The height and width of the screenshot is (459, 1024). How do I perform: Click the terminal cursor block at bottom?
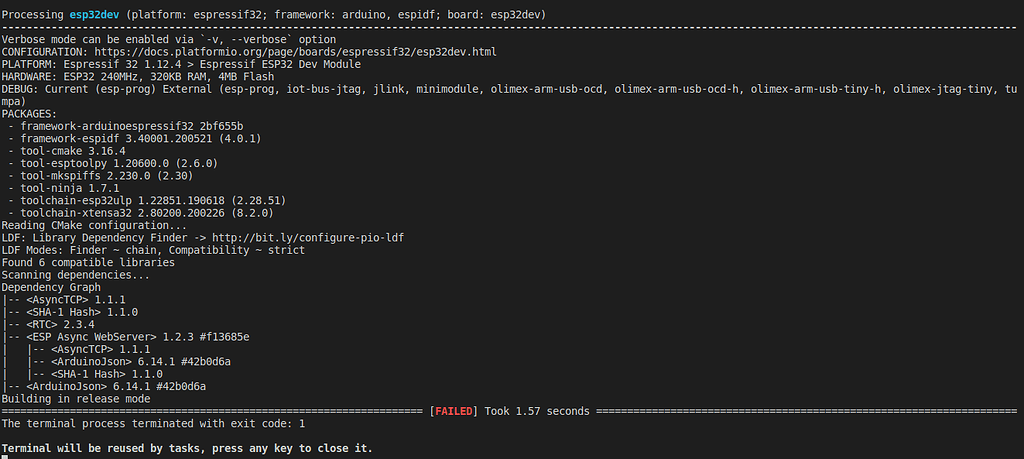[x=5, y=457]
